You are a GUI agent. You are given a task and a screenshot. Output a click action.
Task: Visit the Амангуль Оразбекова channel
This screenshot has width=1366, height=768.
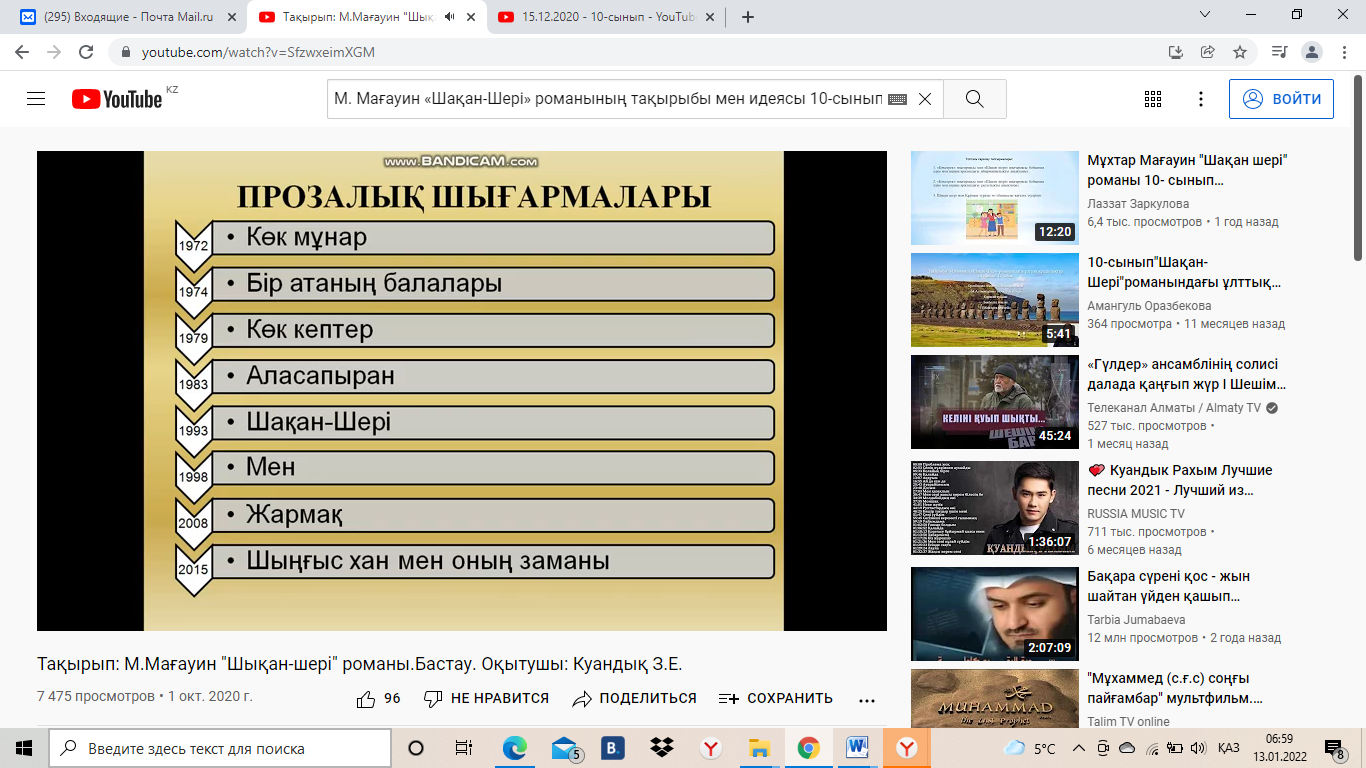click(x=1149, y=306)
